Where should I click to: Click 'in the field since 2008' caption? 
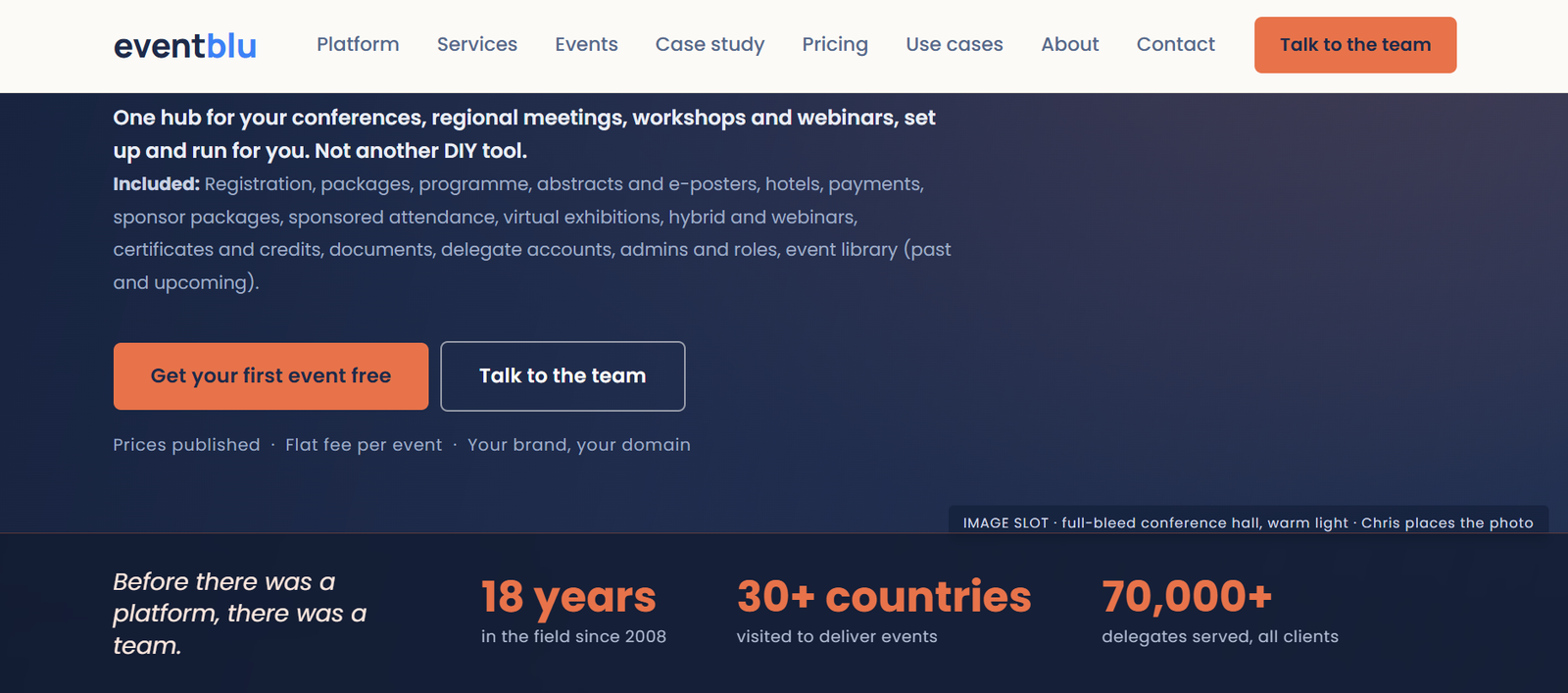(573, 636)
